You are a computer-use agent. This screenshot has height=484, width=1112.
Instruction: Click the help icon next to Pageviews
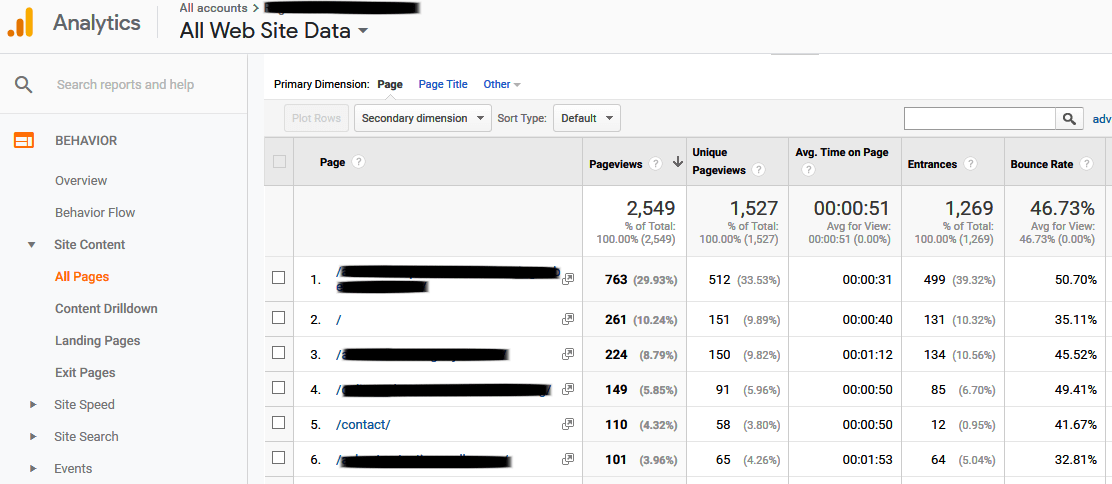coord(655,164)
